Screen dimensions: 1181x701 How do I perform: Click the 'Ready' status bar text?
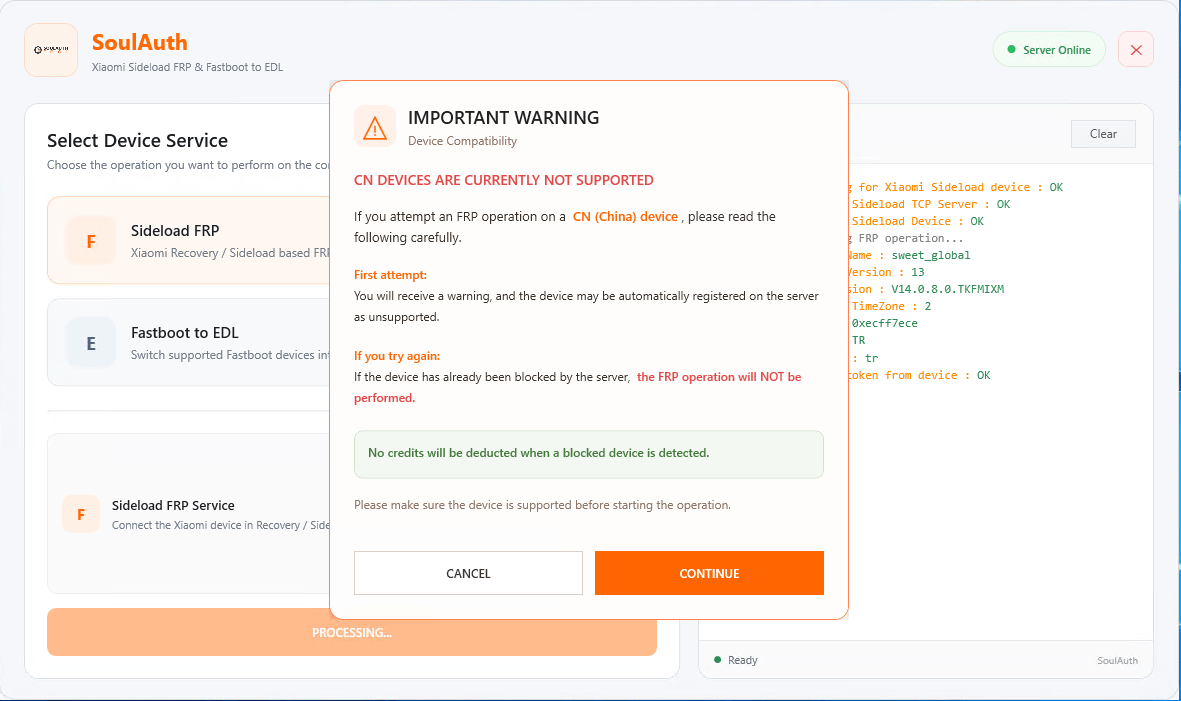[743, 660]
